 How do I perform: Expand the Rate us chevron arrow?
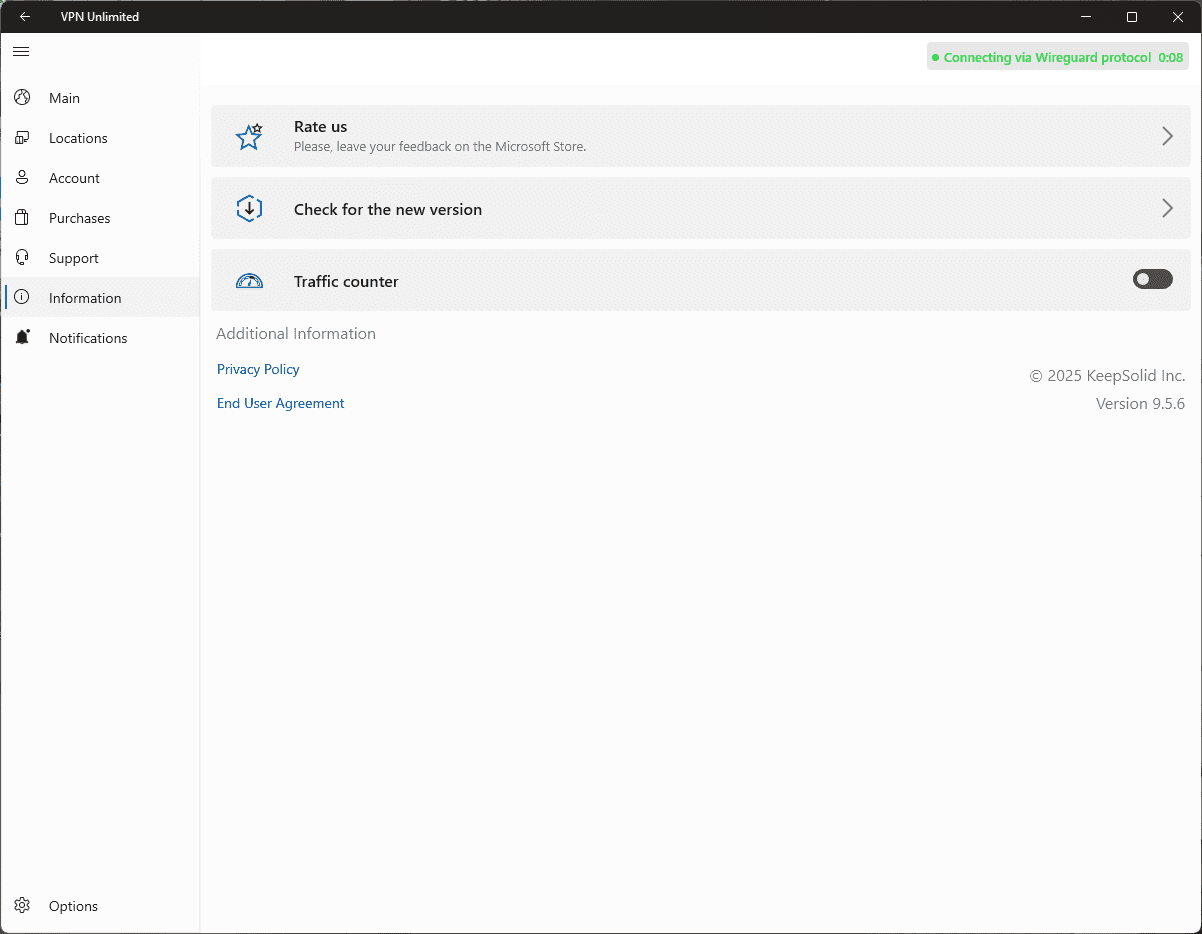point(1167,136)
